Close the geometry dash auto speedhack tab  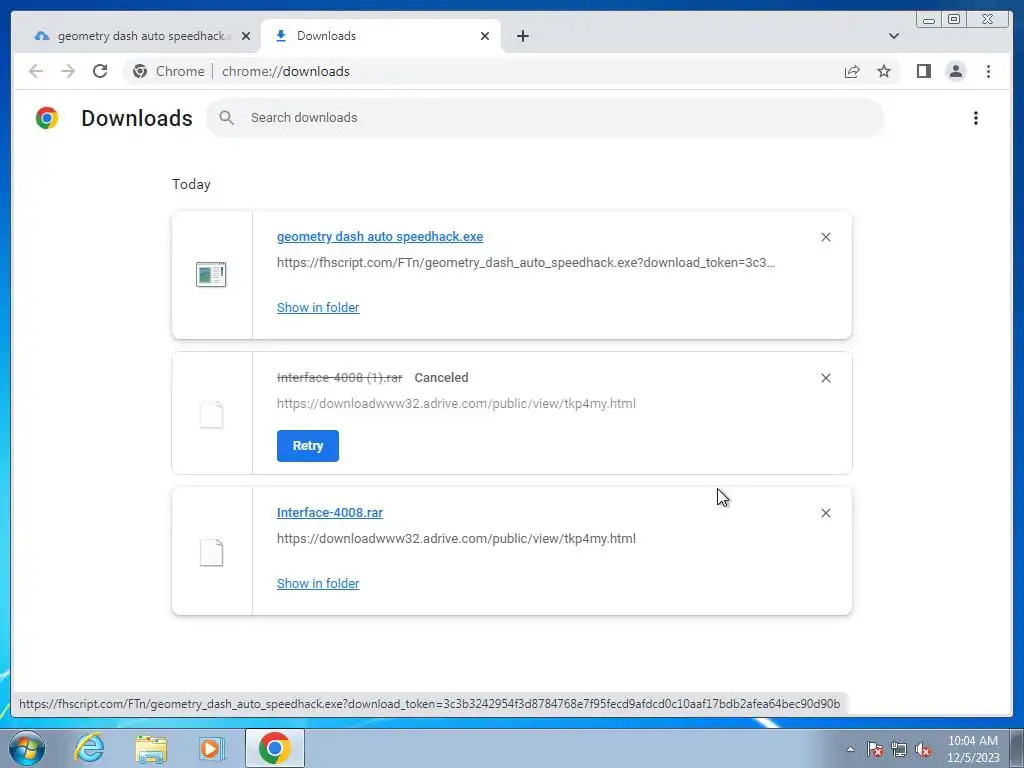(x=246, y=36)
